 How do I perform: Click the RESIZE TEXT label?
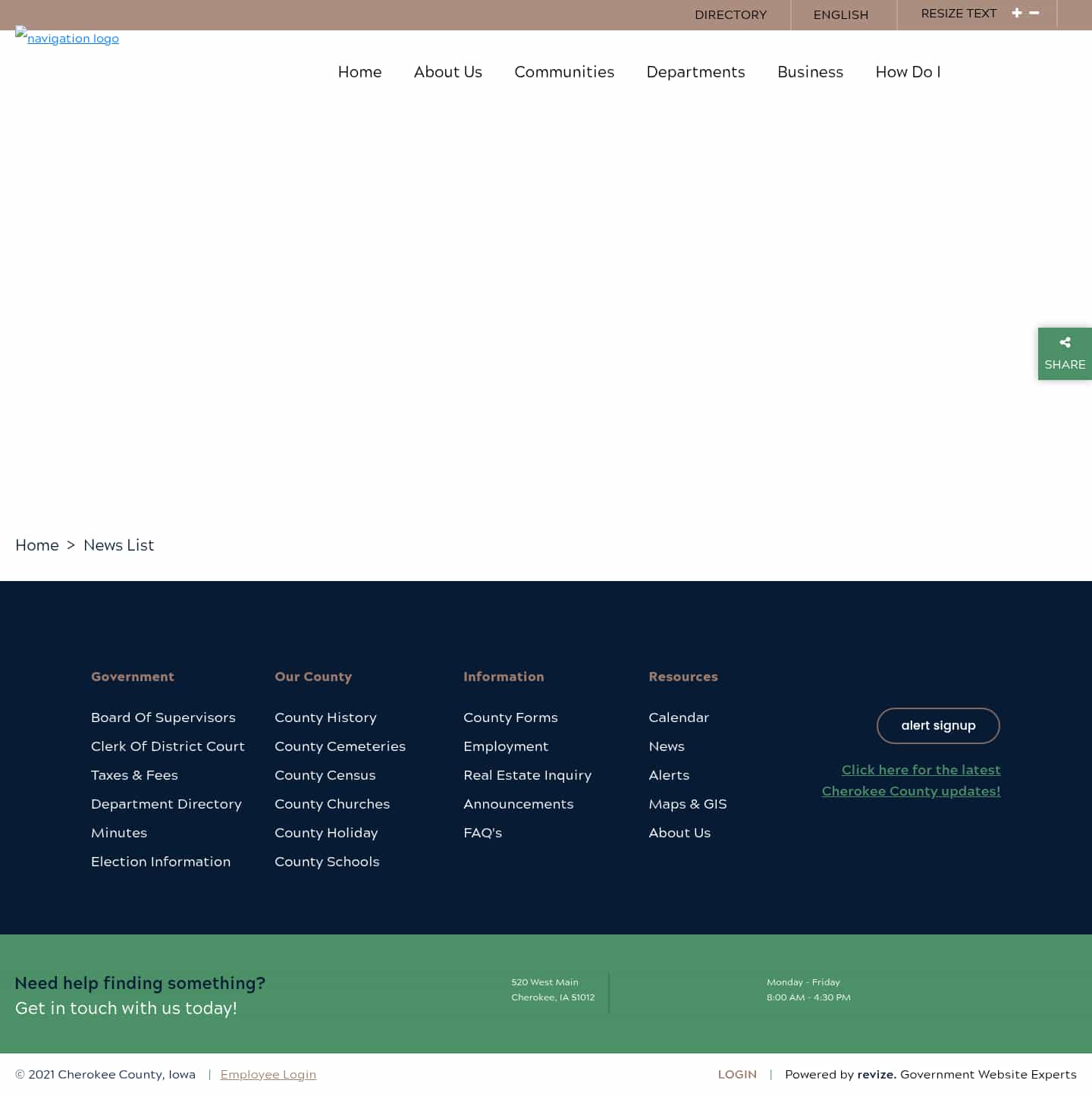point(959,13)
